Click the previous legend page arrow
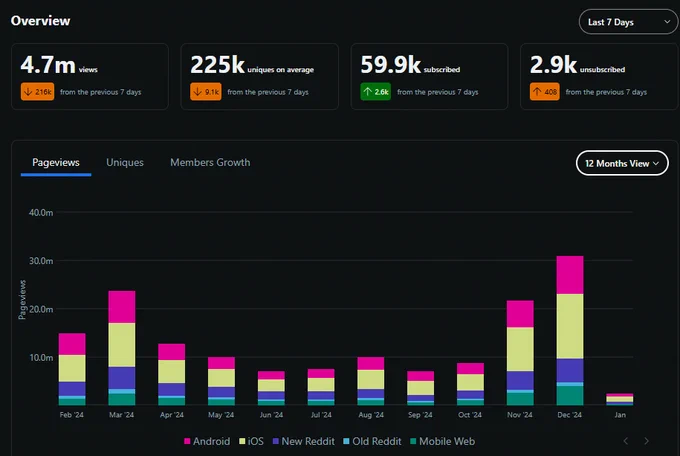Viewport: 680px width, 456px height. click(x=625, y=441)
